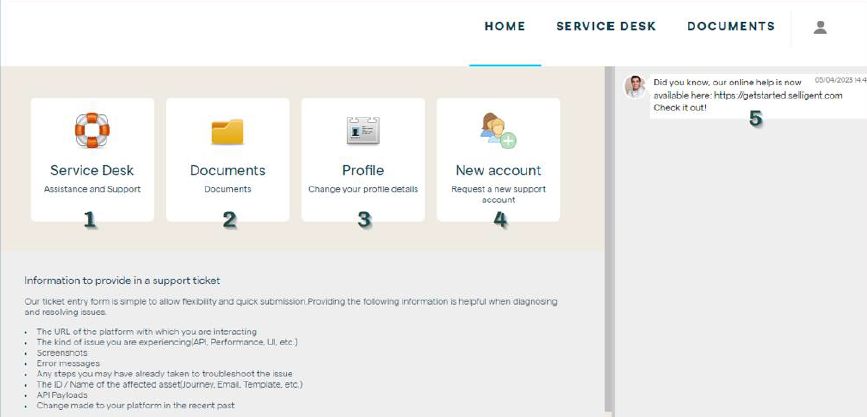Screen dimensions: 867x417
Task: Choose the 'New account' tile title
Action: 498,170
